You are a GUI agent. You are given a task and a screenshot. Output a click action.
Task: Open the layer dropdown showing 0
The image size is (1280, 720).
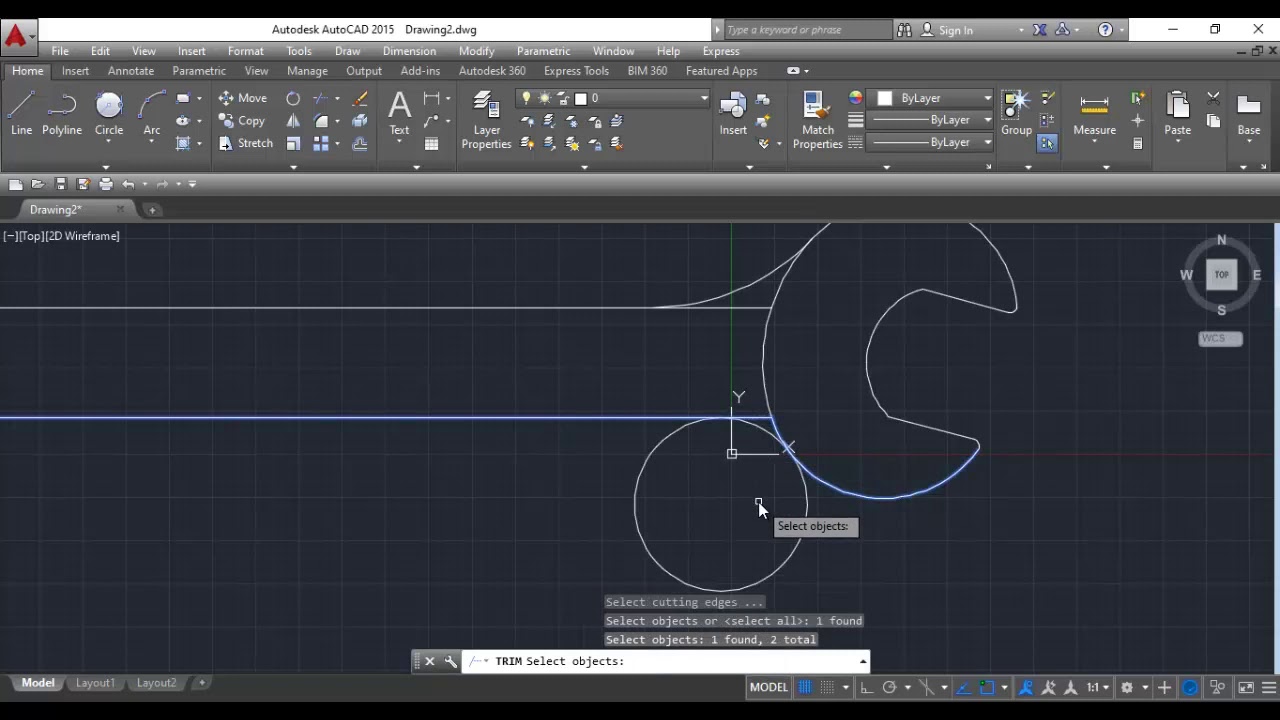point(613,98)
